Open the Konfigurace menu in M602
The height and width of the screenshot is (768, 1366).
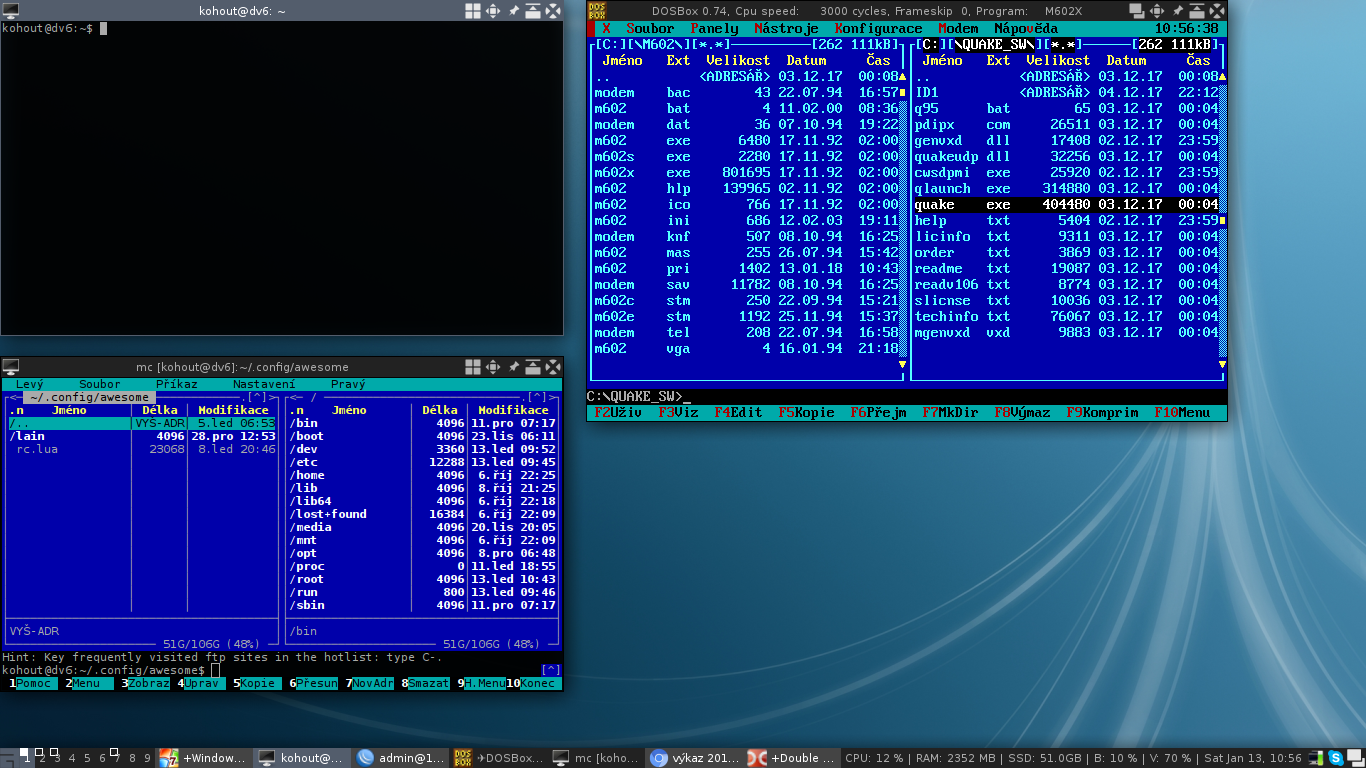pyautogui.click(x=878, y=29)
